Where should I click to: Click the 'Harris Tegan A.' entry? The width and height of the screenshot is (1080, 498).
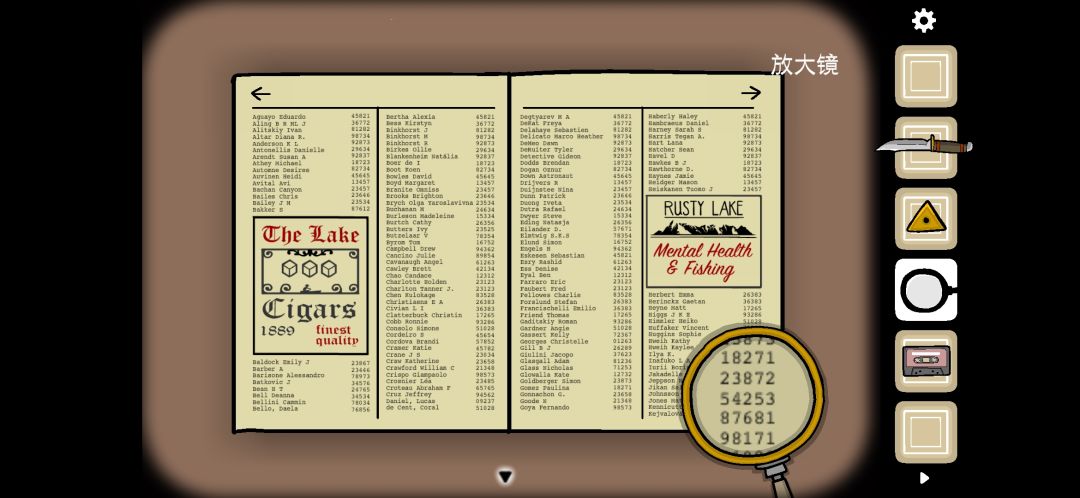[x=676, y=136]
